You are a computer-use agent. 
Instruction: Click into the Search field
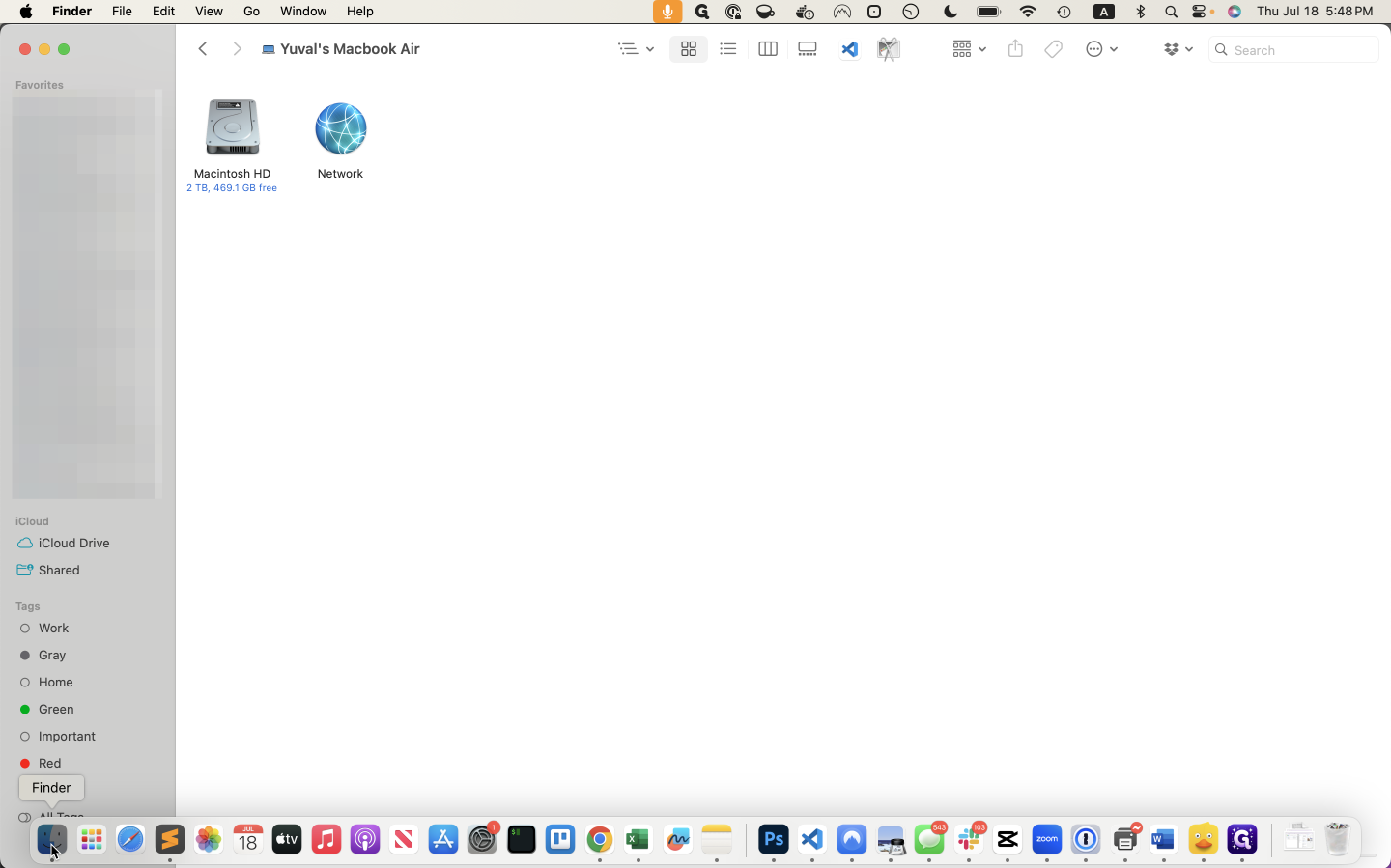[1293, 49]
